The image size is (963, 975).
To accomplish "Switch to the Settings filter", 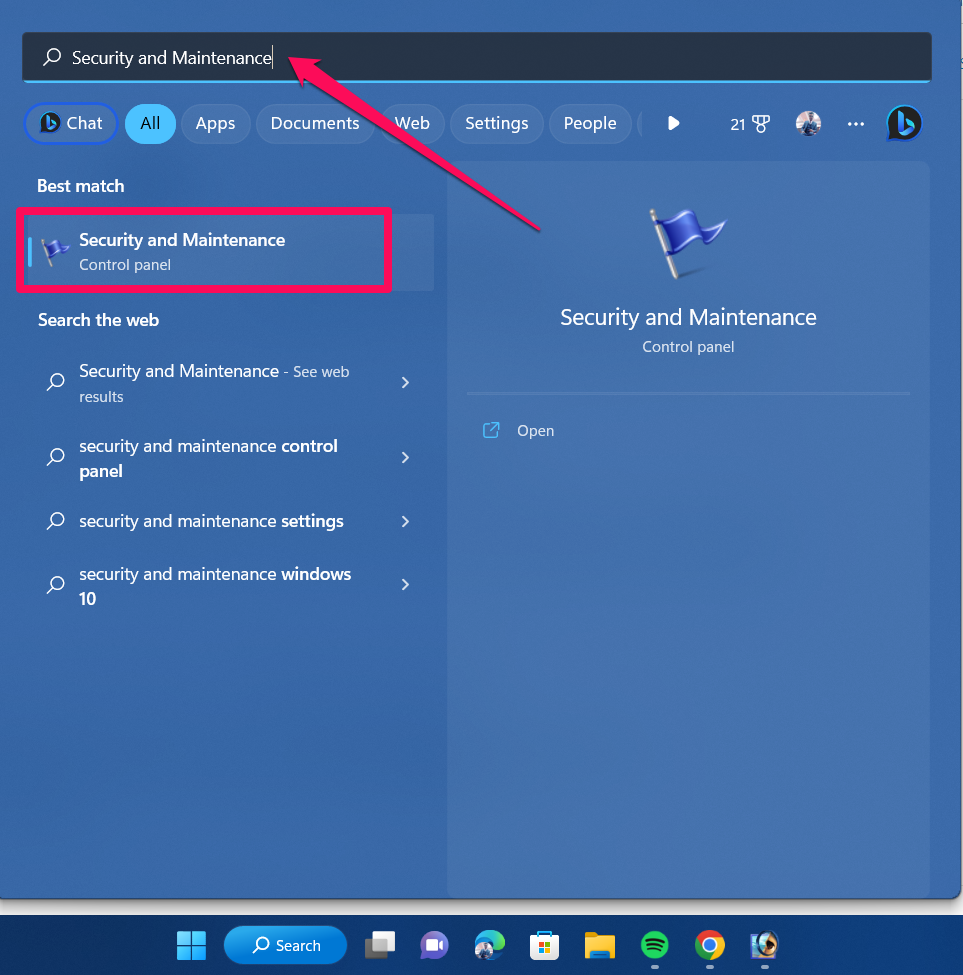I will (496, 123).
